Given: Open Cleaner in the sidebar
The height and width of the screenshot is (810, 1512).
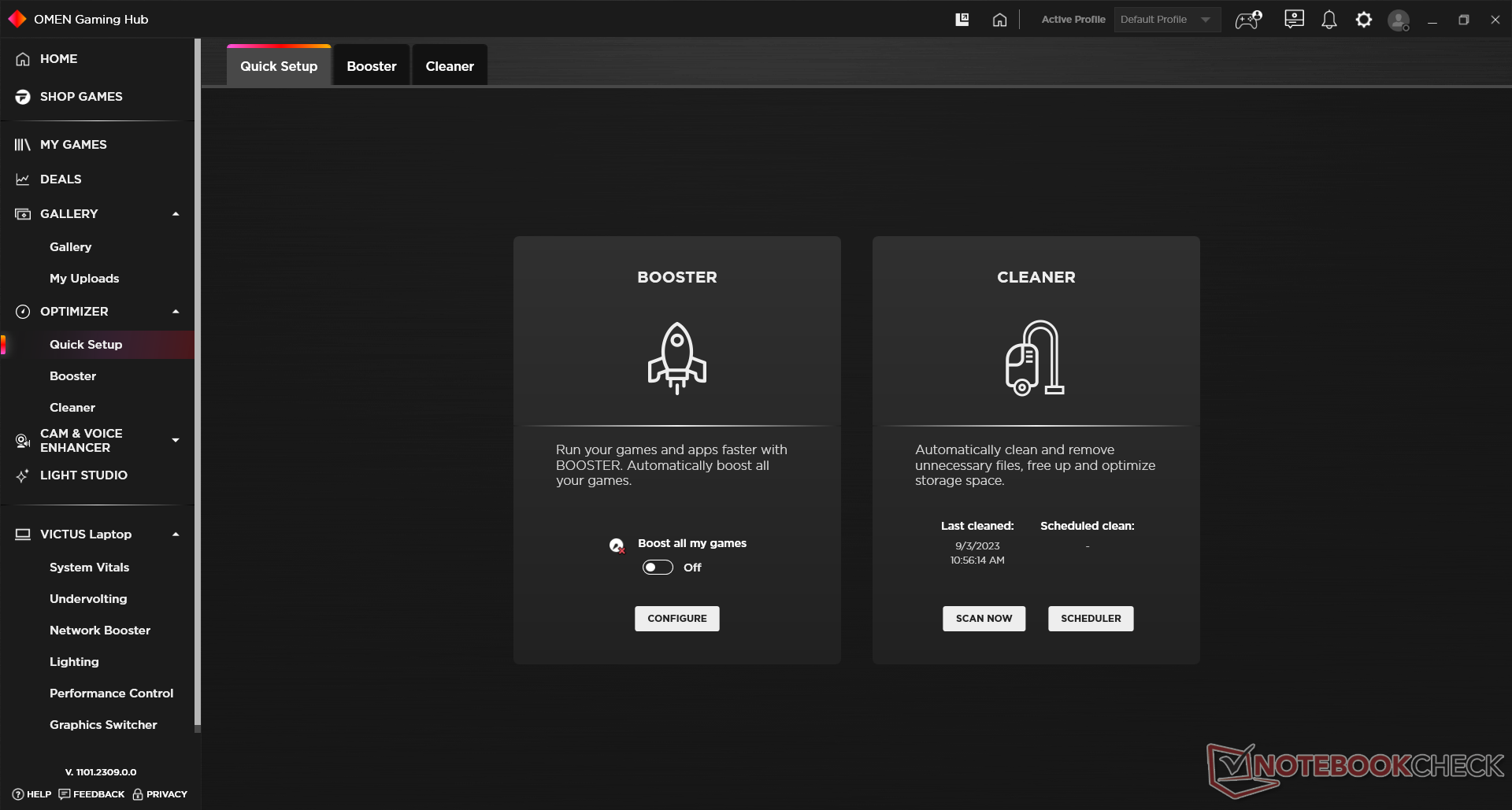Looking at the screenshot, I should click(72, 408).
